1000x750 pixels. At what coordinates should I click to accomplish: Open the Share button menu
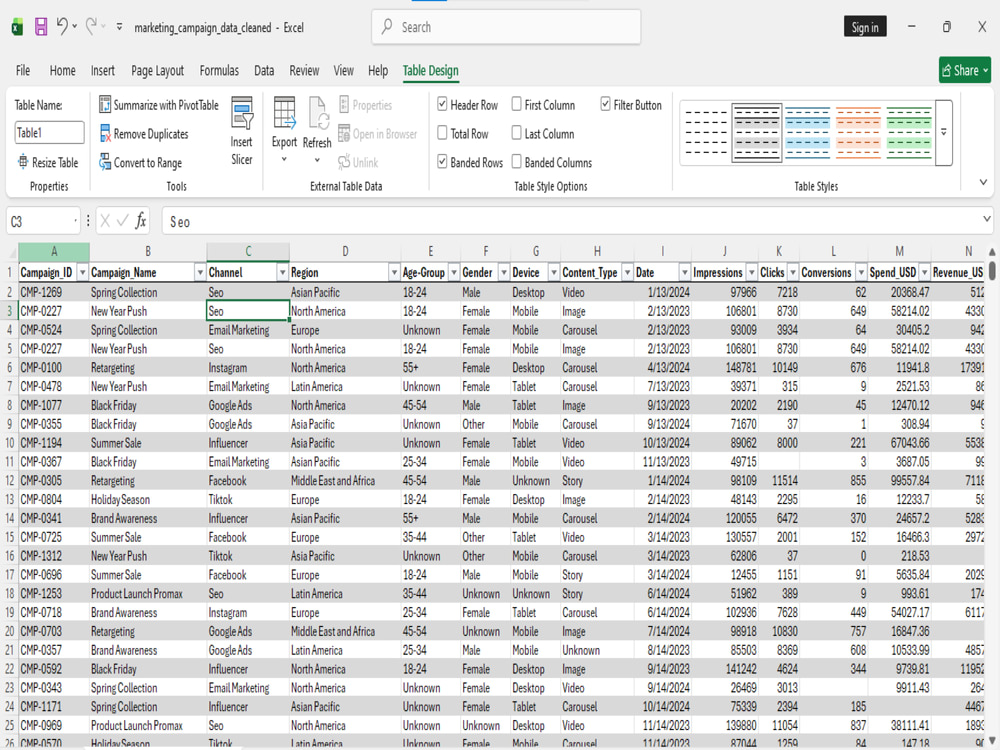click(x=964, y=70)
